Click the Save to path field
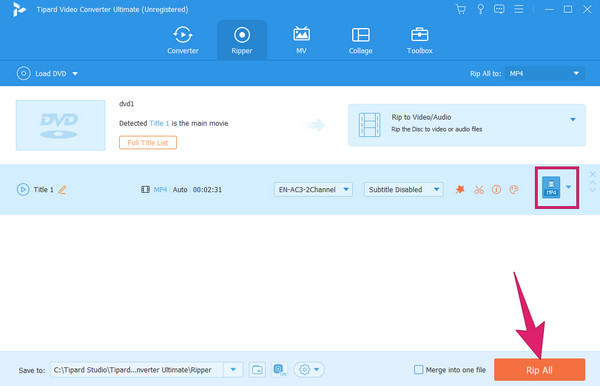Screen dimensions: 600x386 pos(137,370)
